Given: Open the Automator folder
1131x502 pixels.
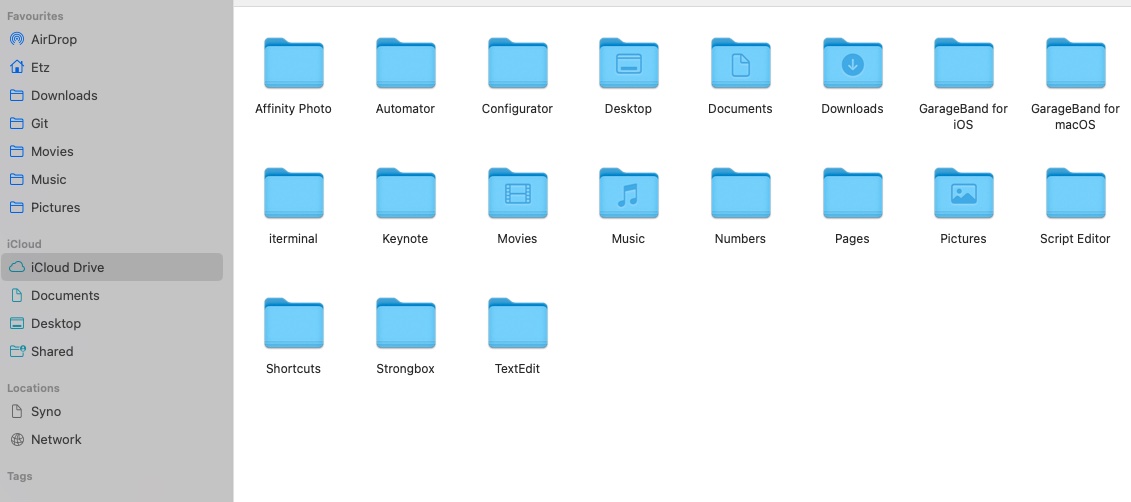Looking at the screenshot, I should [405, 63].
